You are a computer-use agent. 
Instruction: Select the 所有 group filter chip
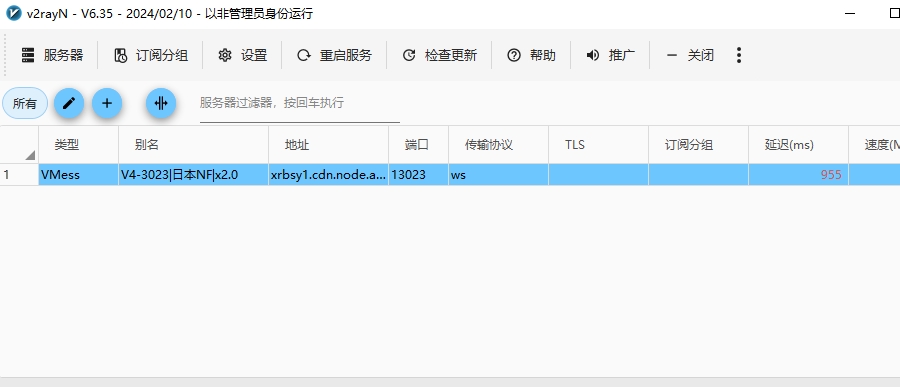pyautogui.click(x=25, y=103)
